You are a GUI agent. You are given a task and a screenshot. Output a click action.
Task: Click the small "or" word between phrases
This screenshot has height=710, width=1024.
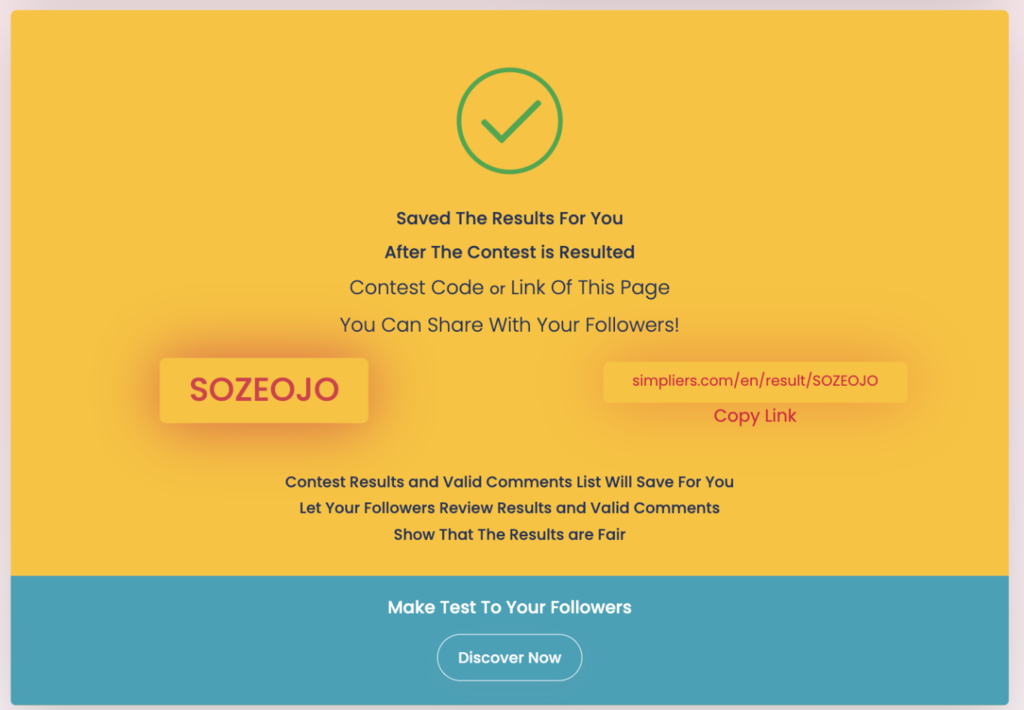point(497,289)
